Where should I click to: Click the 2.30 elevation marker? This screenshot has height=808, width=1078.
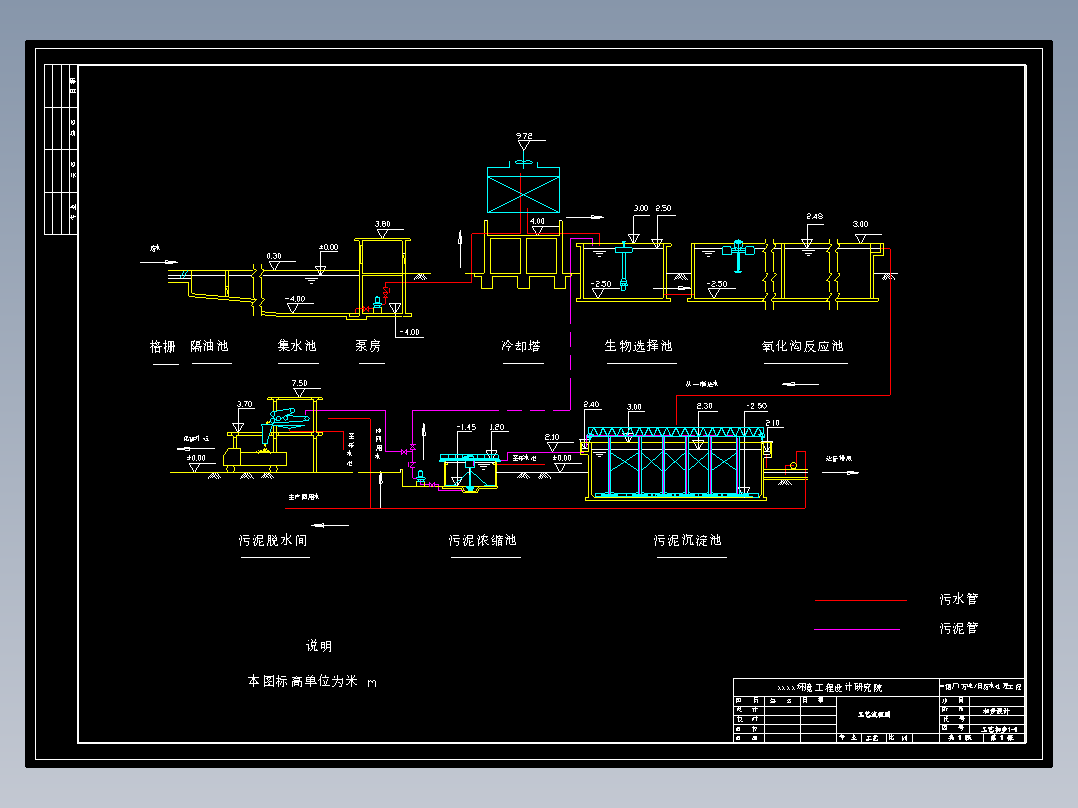705,406
